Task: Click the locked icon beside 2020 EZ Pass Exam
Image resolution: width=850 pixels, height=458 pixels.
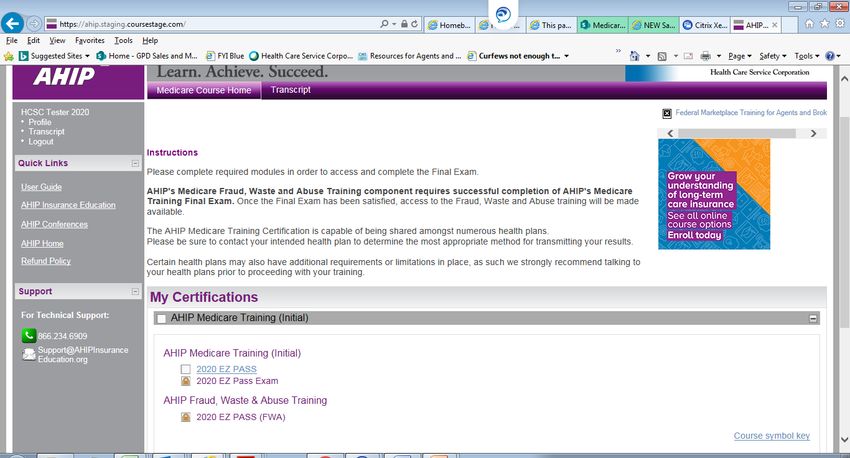Action: [x=185, y=381]
